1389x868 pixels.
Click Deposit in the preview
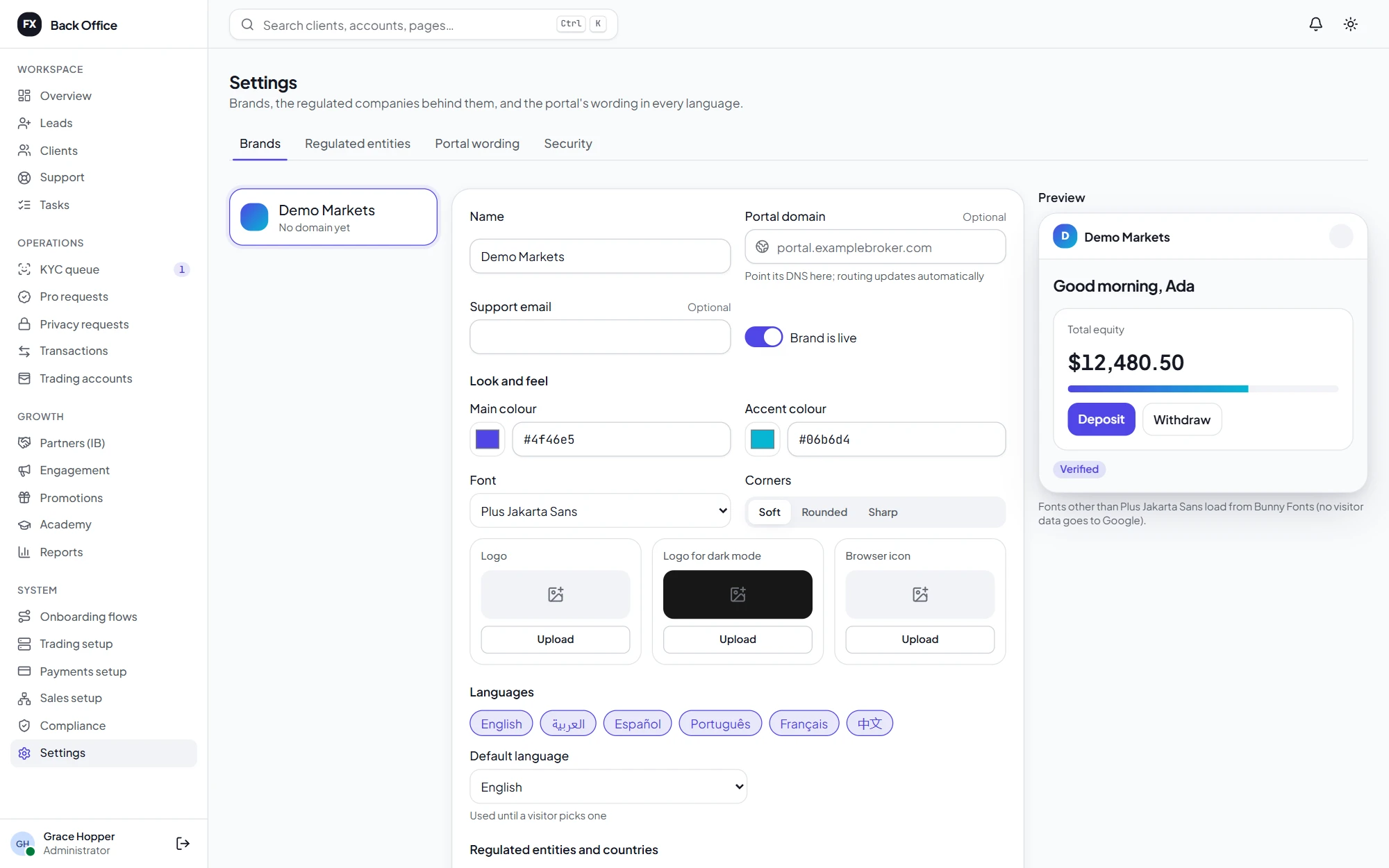click(1101, 419)
